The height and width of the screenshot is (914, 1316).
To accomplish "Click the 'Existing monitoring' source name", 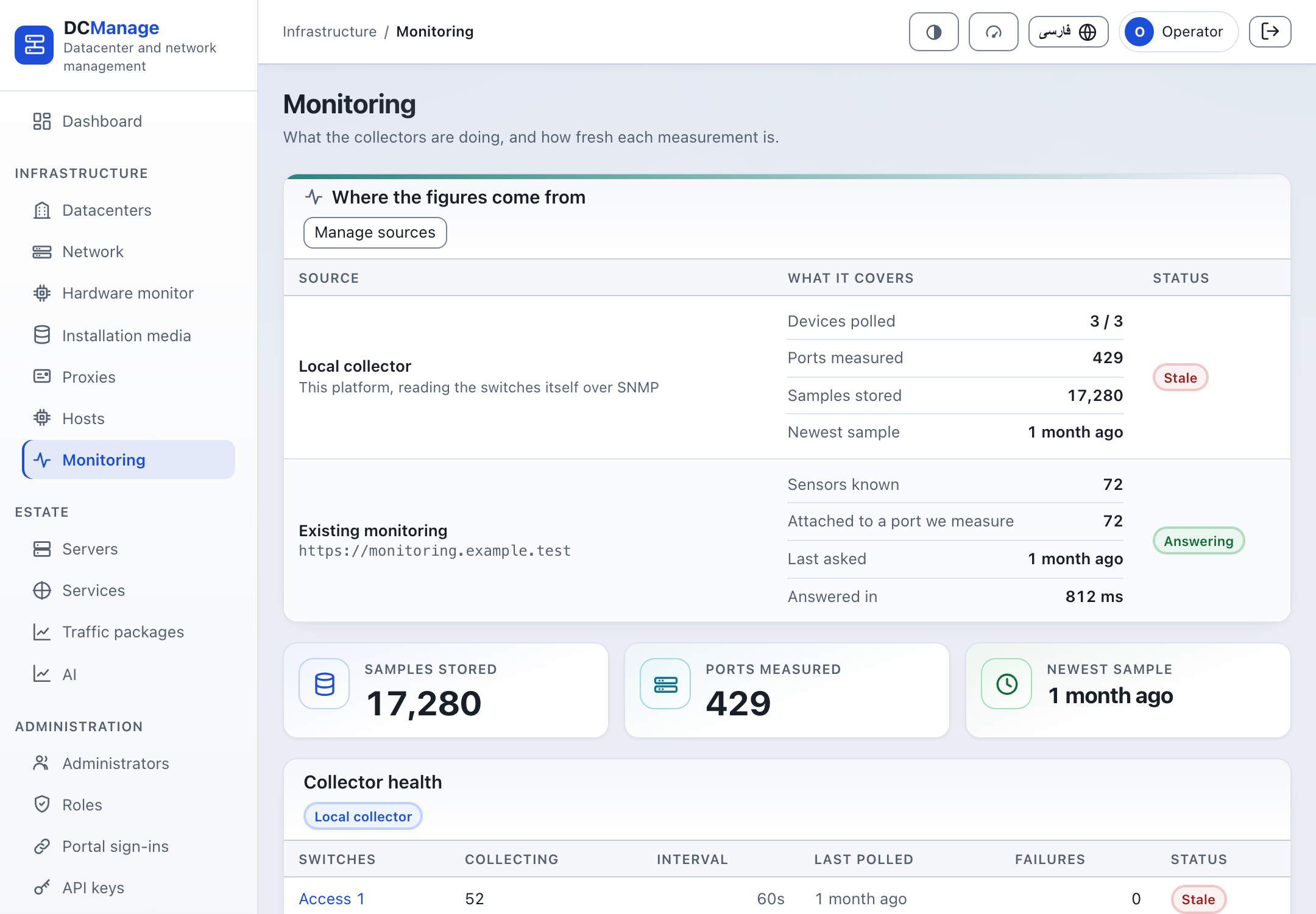I will tap(373, 531).
